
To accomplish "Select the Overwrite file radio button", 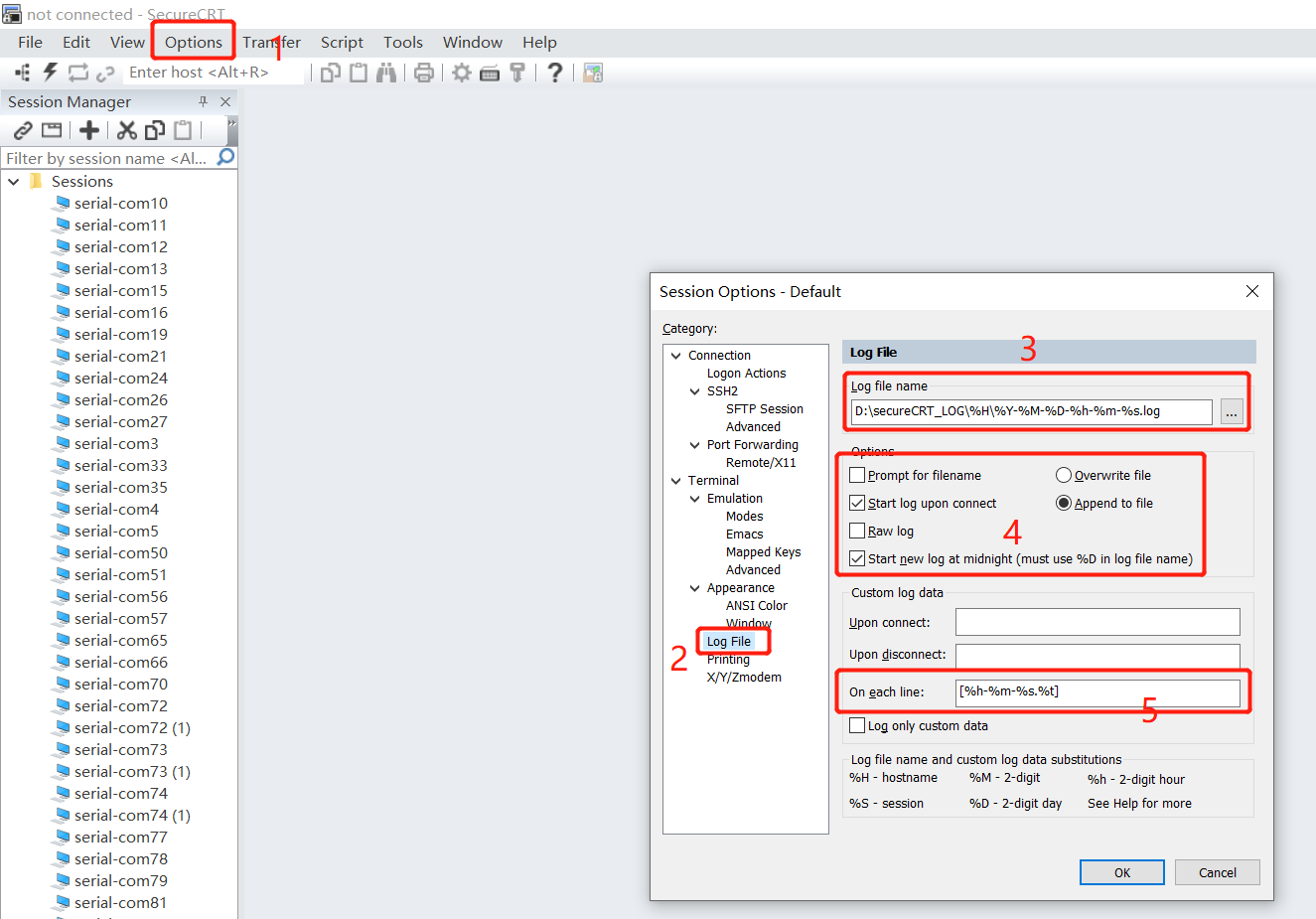I will coord(1064,475).
